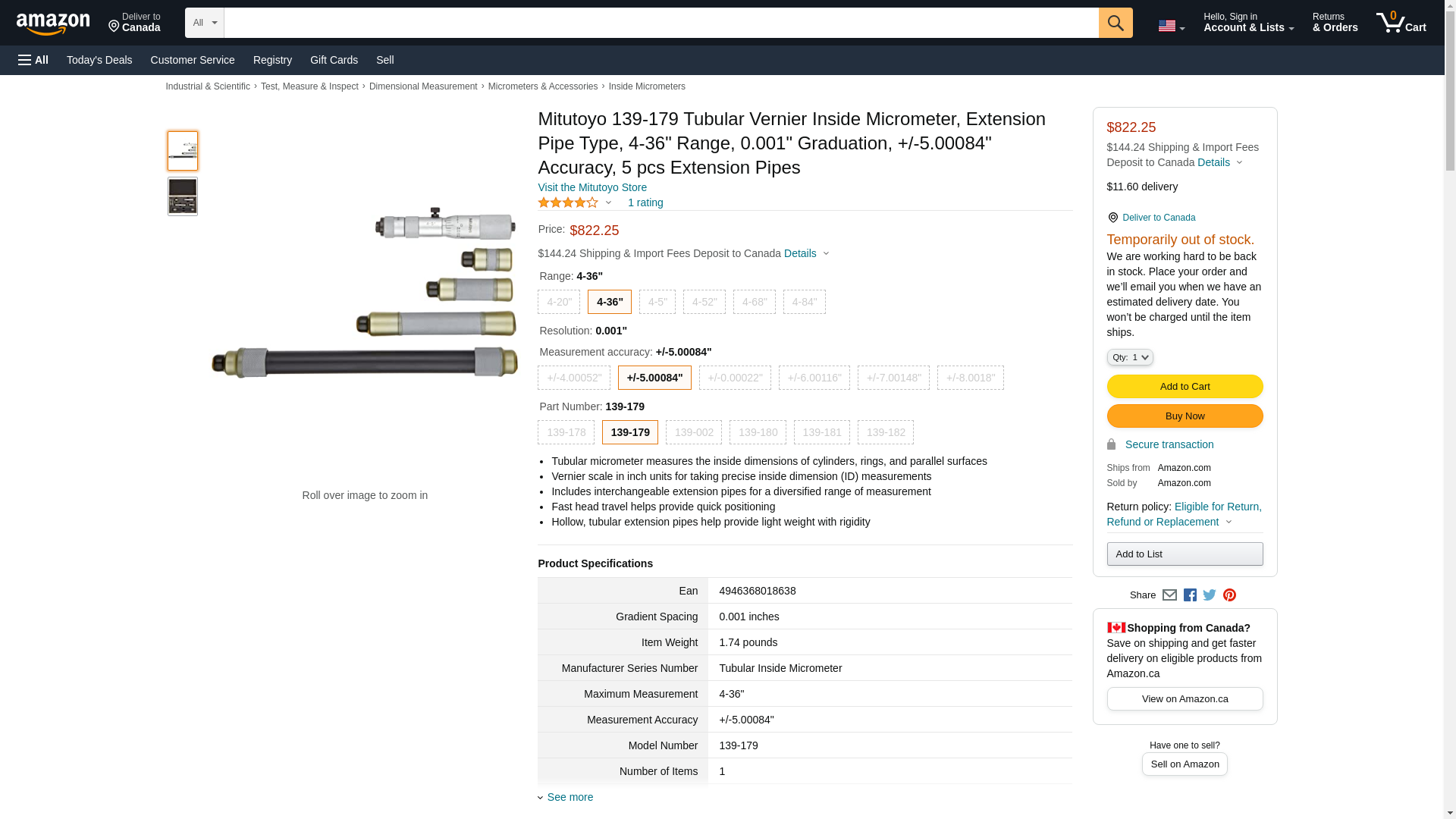Image resolution: width=1456 pixels, height=819 pixels.
Task: Share product on Twitter icon
Action: coord(1210,595)
